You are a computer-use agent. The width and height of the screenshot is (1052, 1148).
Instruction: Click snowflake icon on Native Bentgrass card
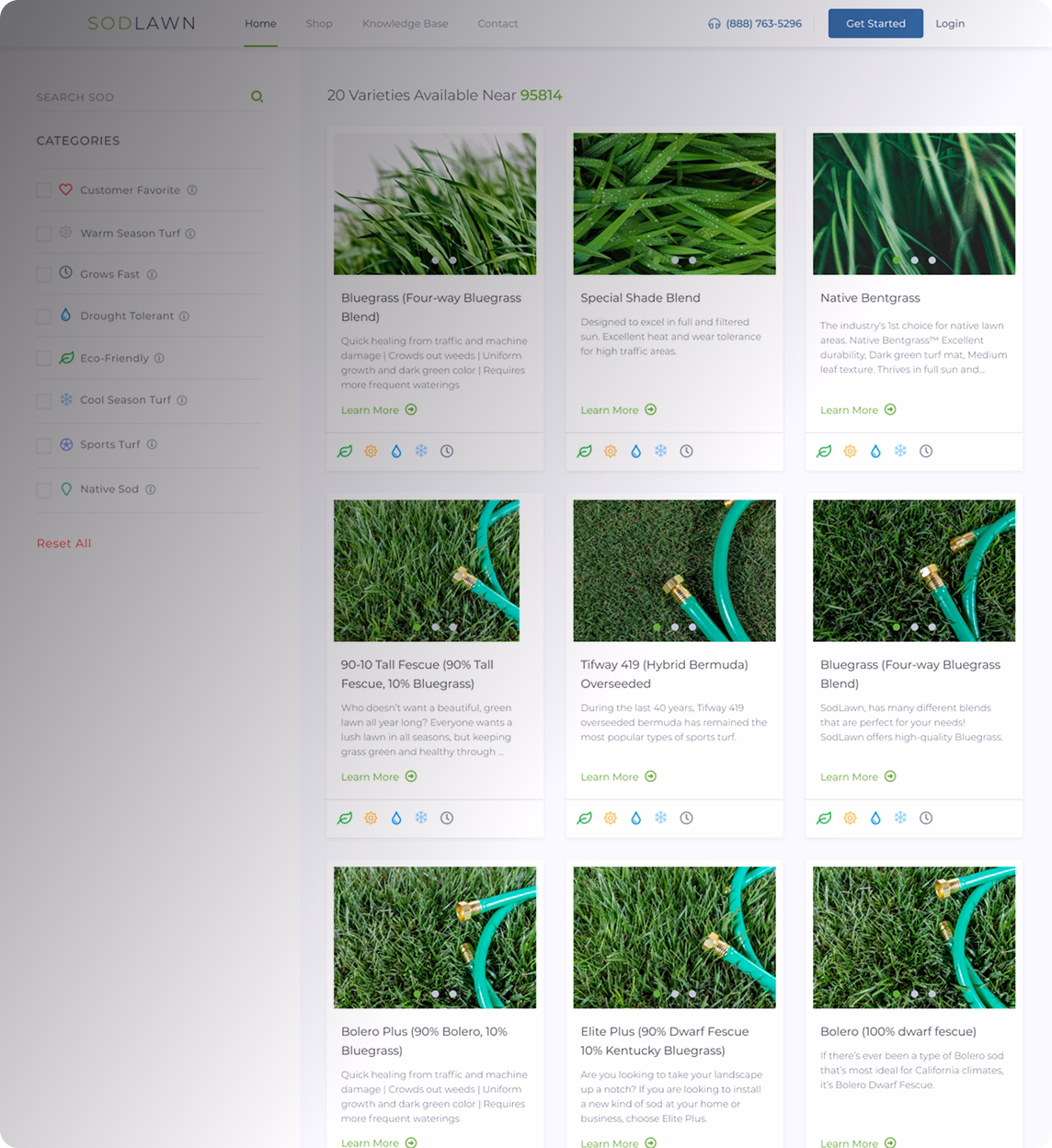click(x=901, y=451)
